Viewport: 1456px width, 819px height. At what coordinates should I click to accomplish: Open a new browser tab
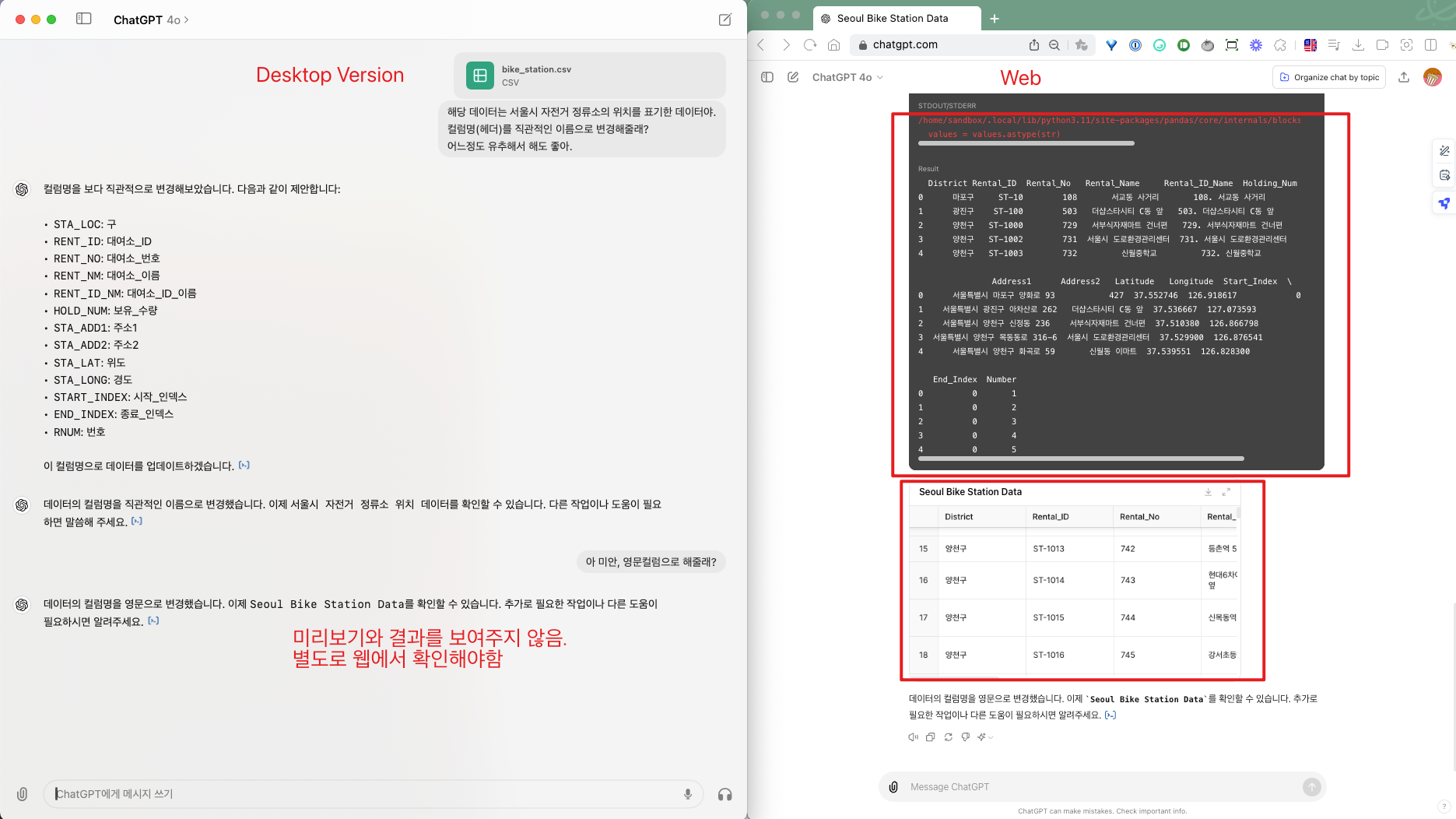point(994,19)
